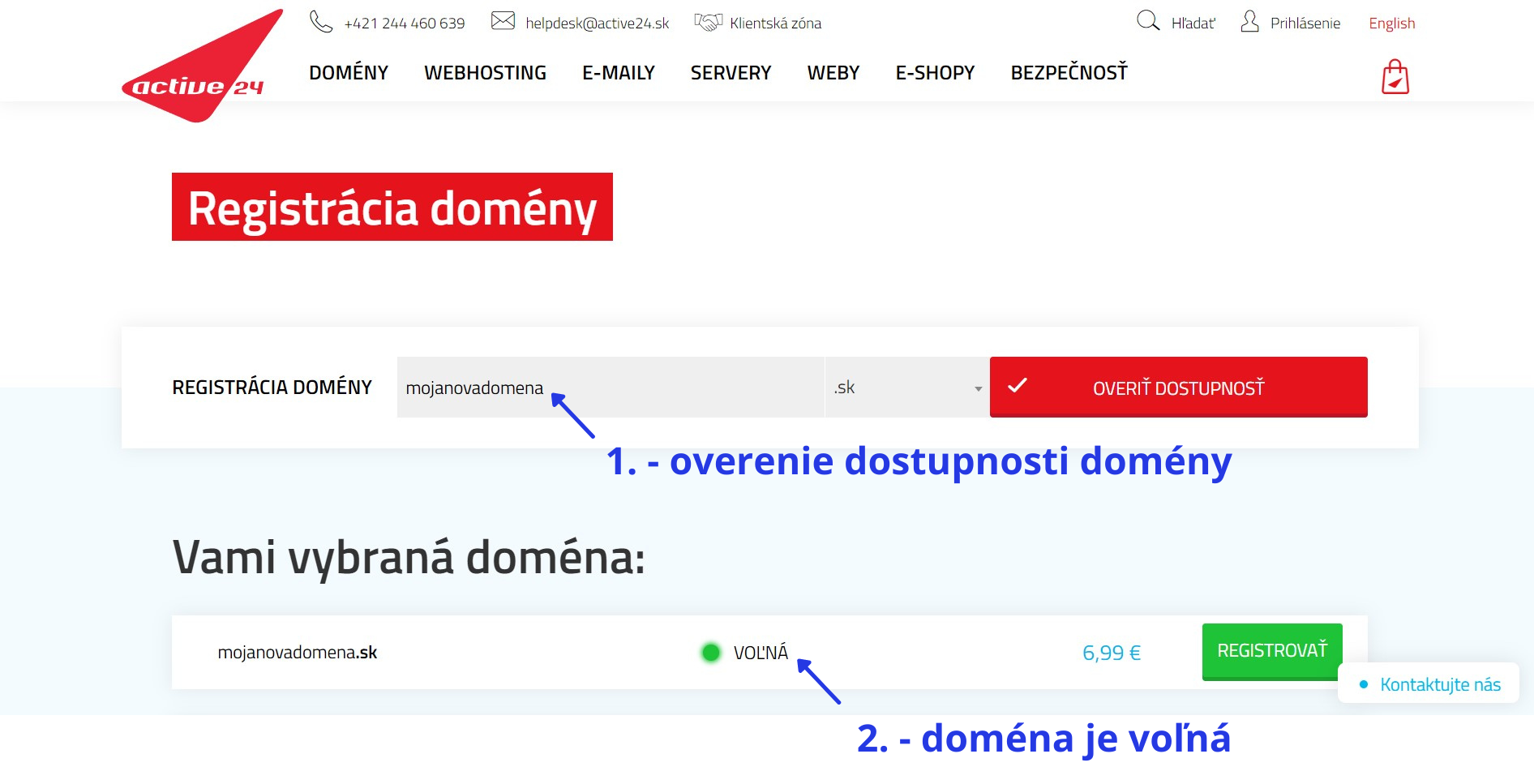This screenshot has width=1534, height=784.
Task: Click the handshake icon next to Klientská zóna
Action: pos(709,22)
